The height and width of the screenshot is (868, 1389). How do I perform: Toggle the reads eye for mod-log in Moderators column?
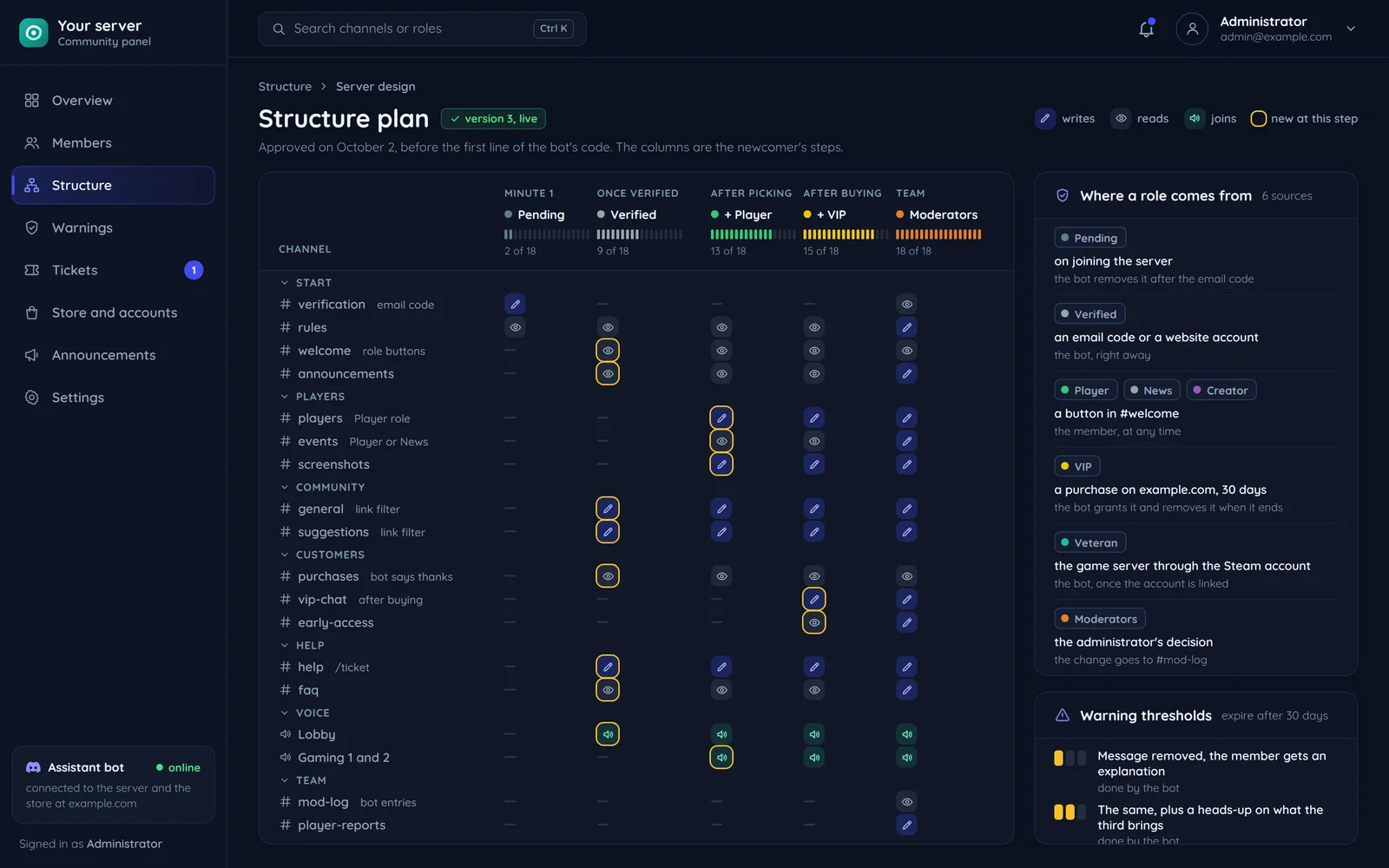click(906, 801)
